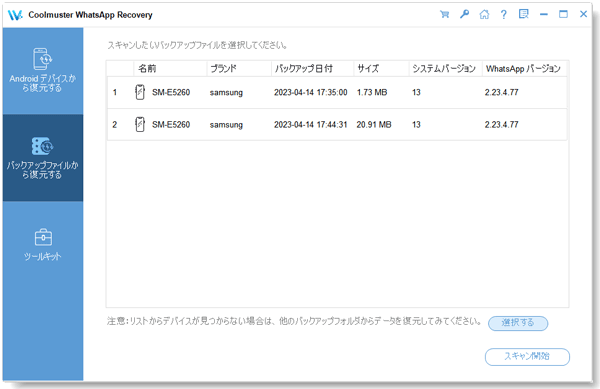Image resolution: width=600 pixels, height=389 pixels.
Task: Click system version 13 in row 1
Action: [x=416, y=92]
